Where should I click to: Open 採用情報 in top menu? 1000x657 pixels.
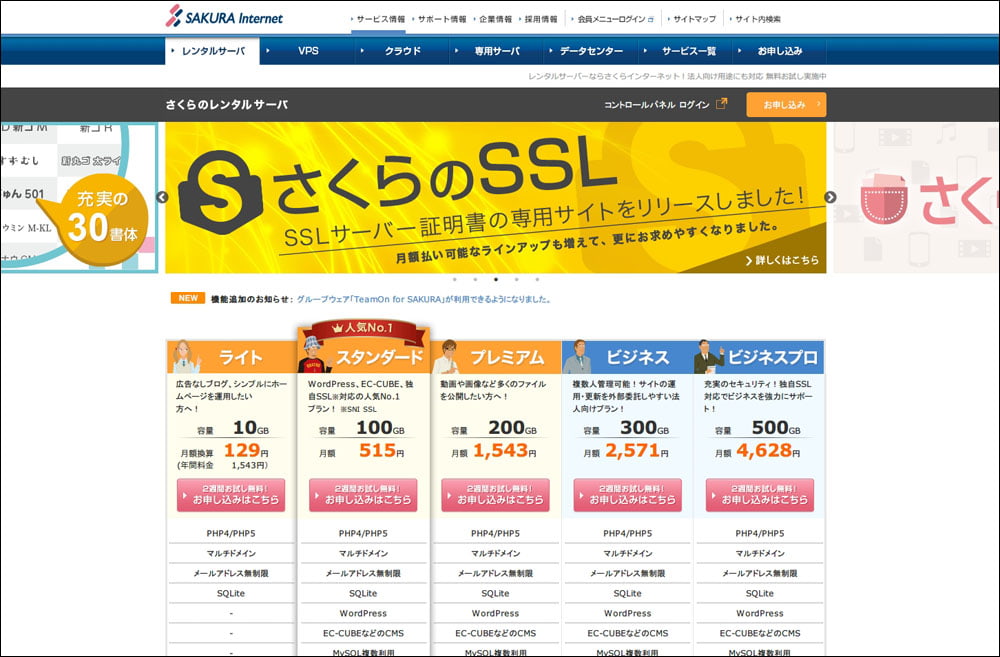click(541, 19)
